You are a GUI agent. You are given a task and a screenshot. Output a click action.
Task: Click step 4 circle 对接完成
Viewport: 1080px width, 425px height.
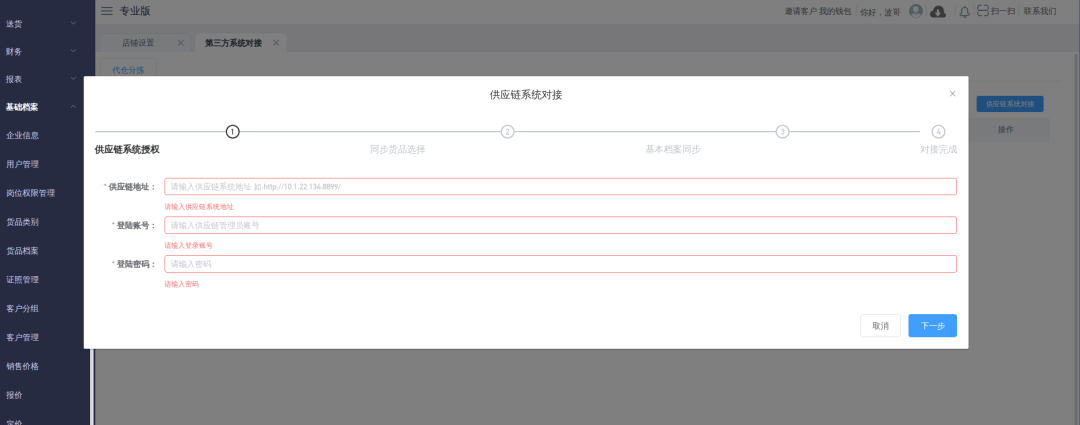point(938,132)
